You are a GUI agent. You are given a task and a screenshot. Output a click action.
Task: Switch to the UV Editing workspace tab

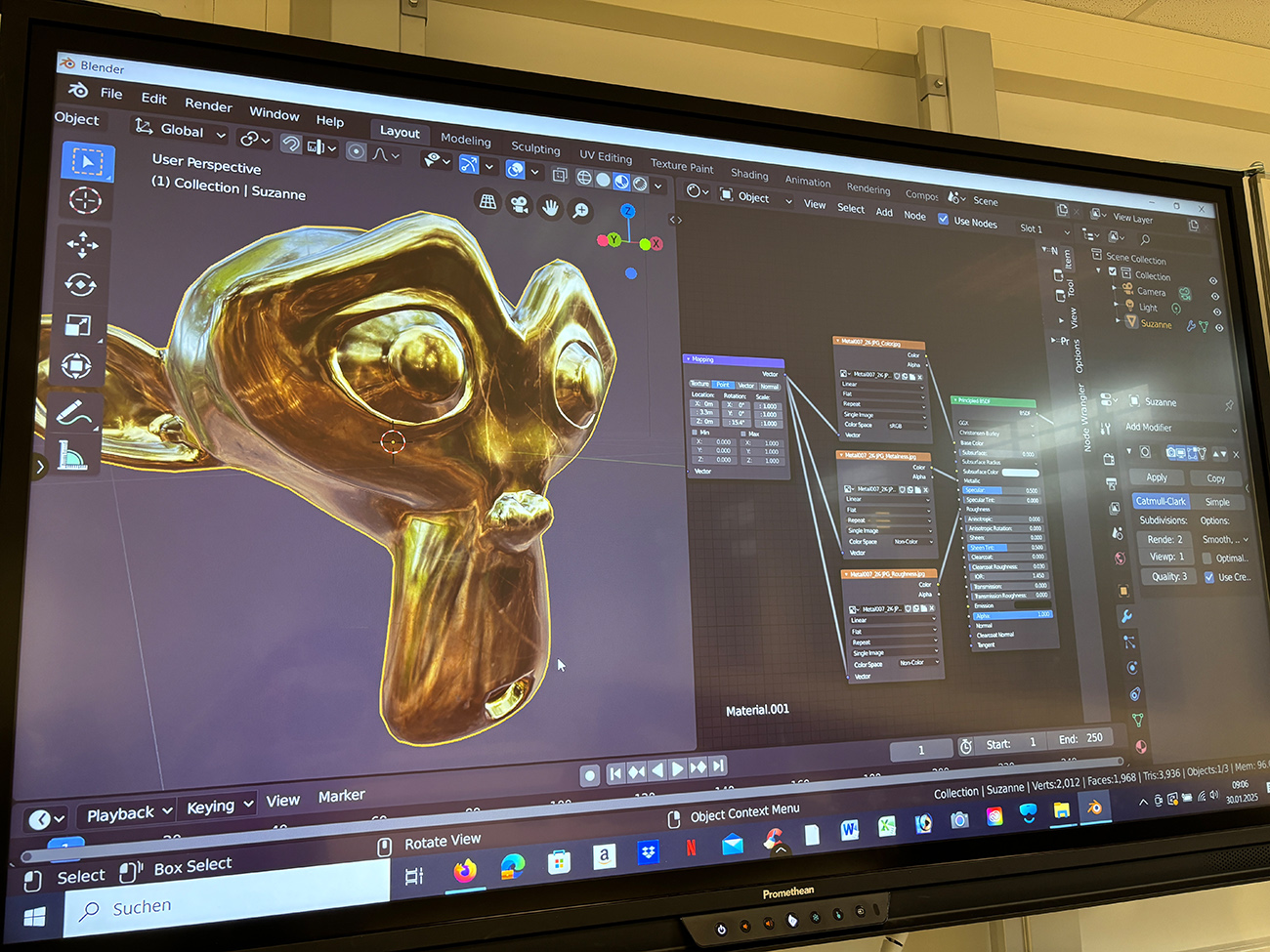[x=606, y=156]
